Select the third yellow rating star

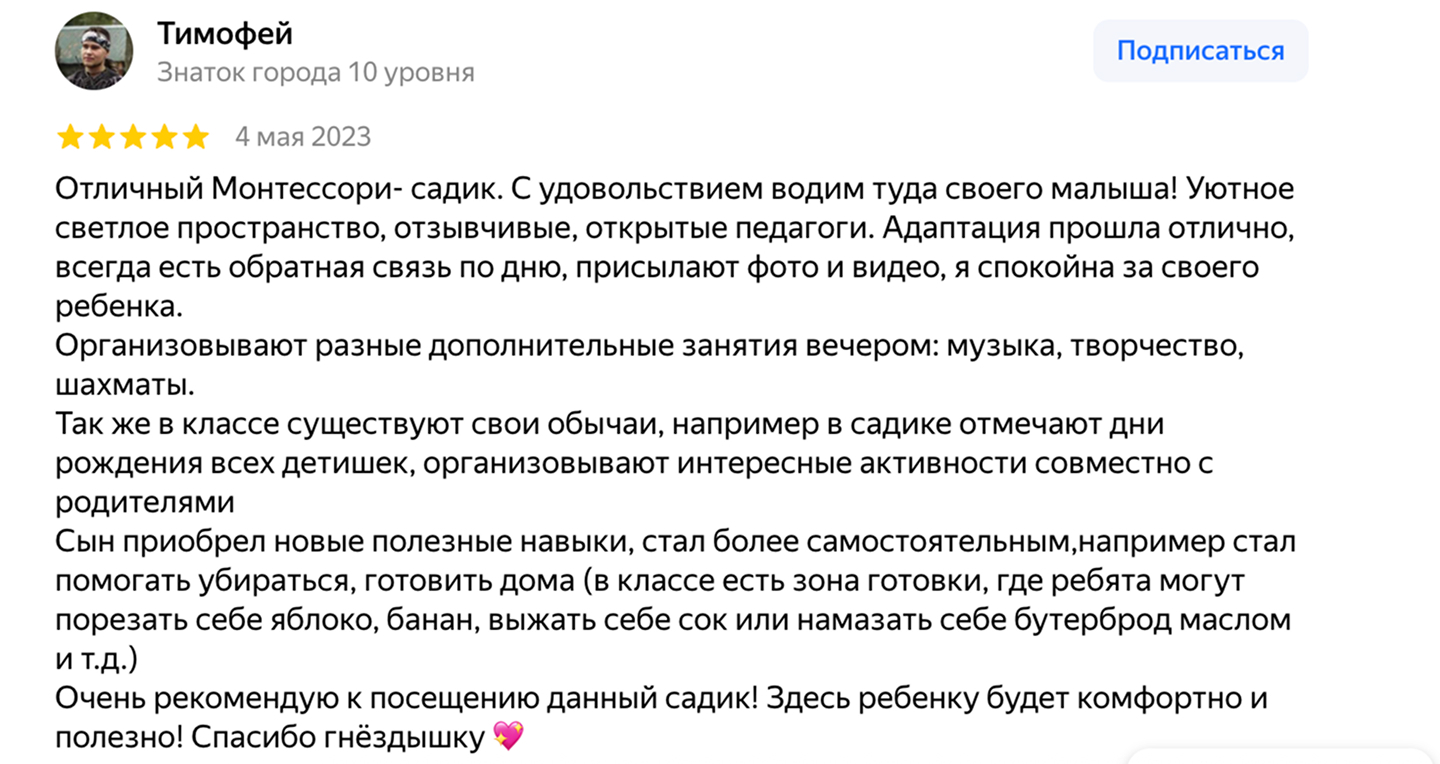pyautogui.click(x=133, y=136)
